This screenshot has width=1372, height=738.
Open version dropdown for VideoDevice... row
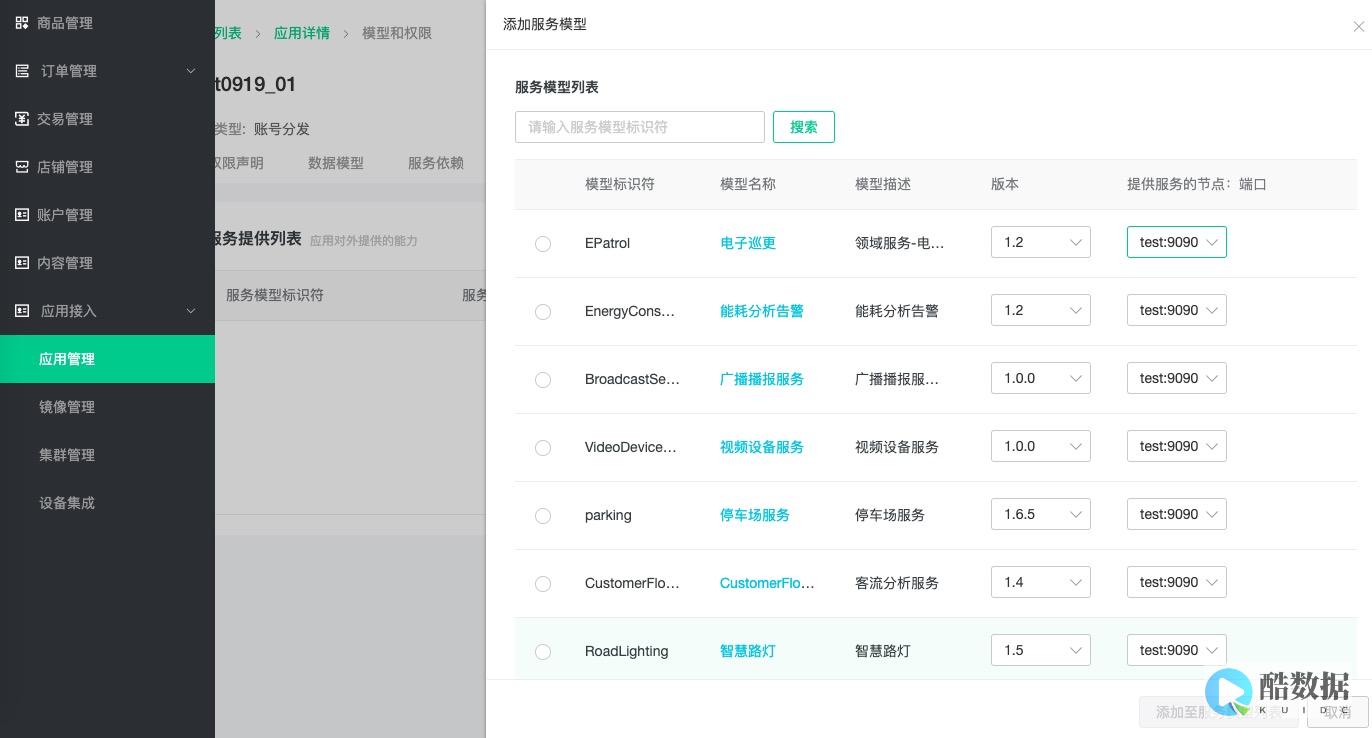[1041, 446]
